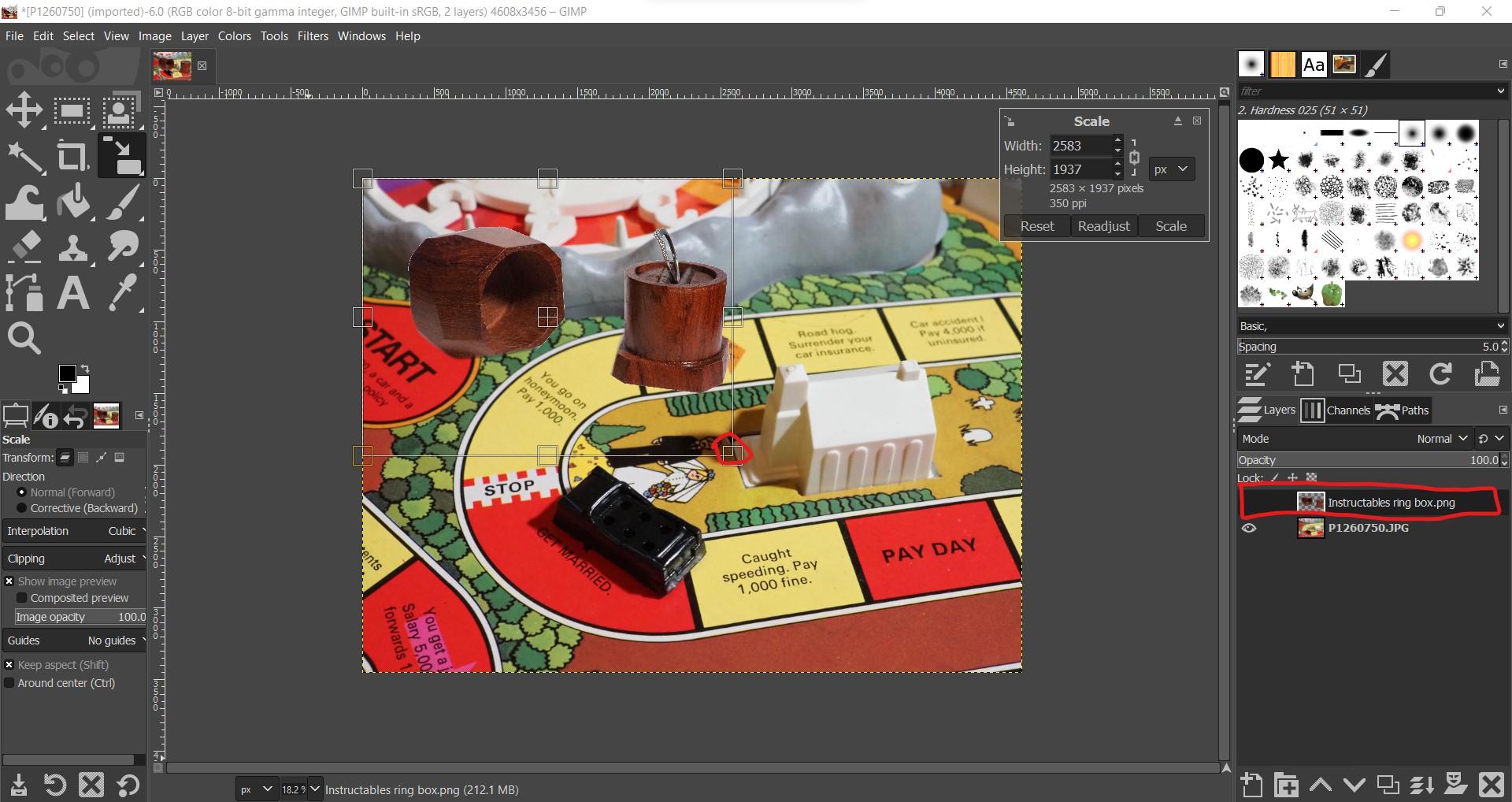The width and height of the screenshot is (1512, 802).
Task: Select the Fuzzy Select magic wand tool
Action: pos(24,156)
